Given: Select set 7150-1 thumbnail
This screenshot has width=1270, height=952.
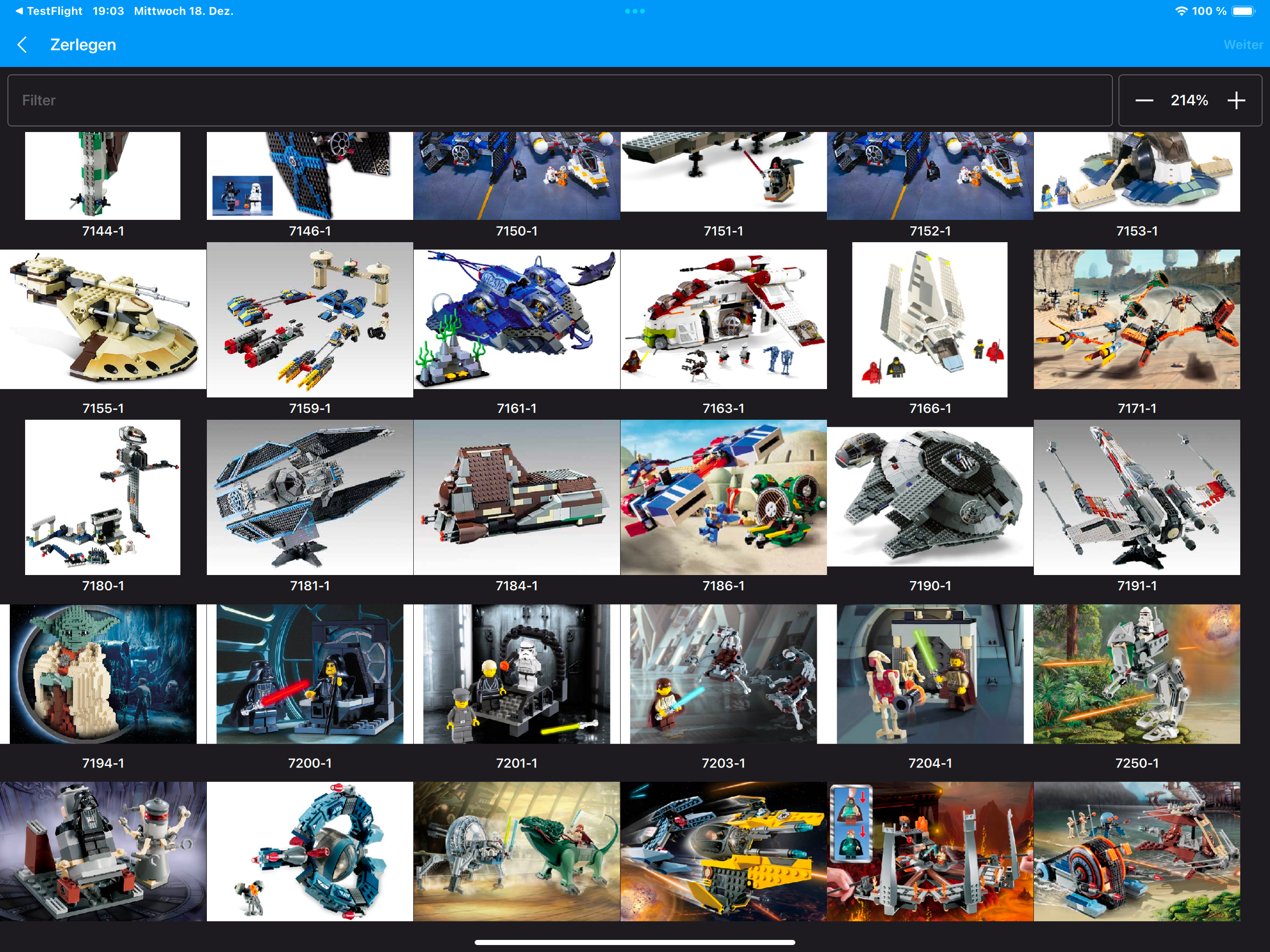Looking at the screenshot, I should [x=517, y=176].
